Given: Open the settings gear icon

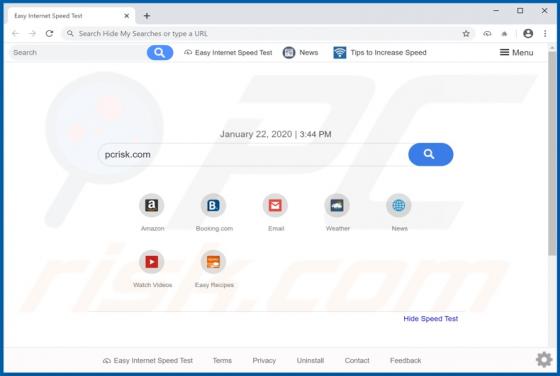Looking at the screenshot, I should point(544,359).
